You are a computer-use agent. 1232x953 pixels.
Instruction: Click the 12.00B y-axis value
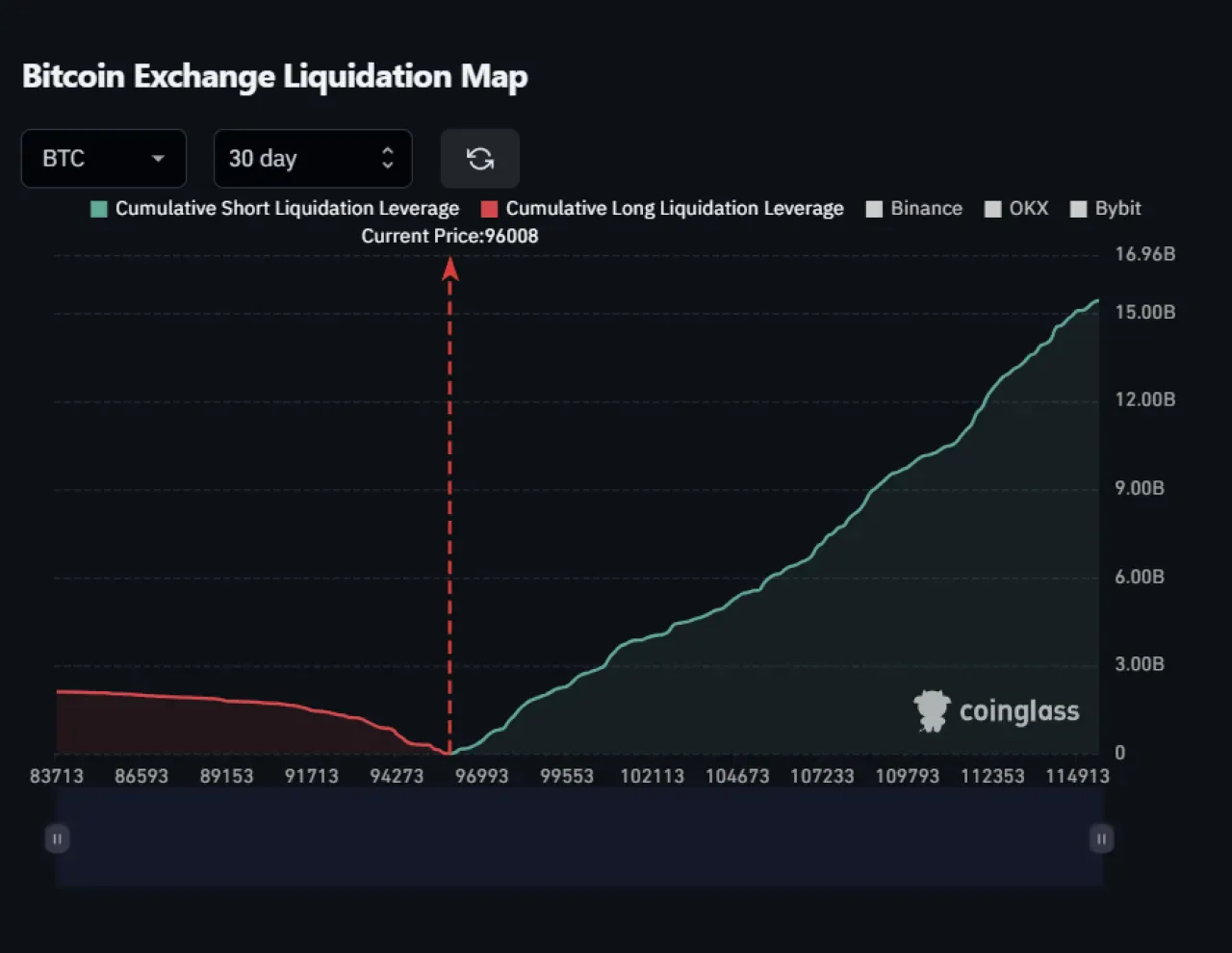(1145, 399)
